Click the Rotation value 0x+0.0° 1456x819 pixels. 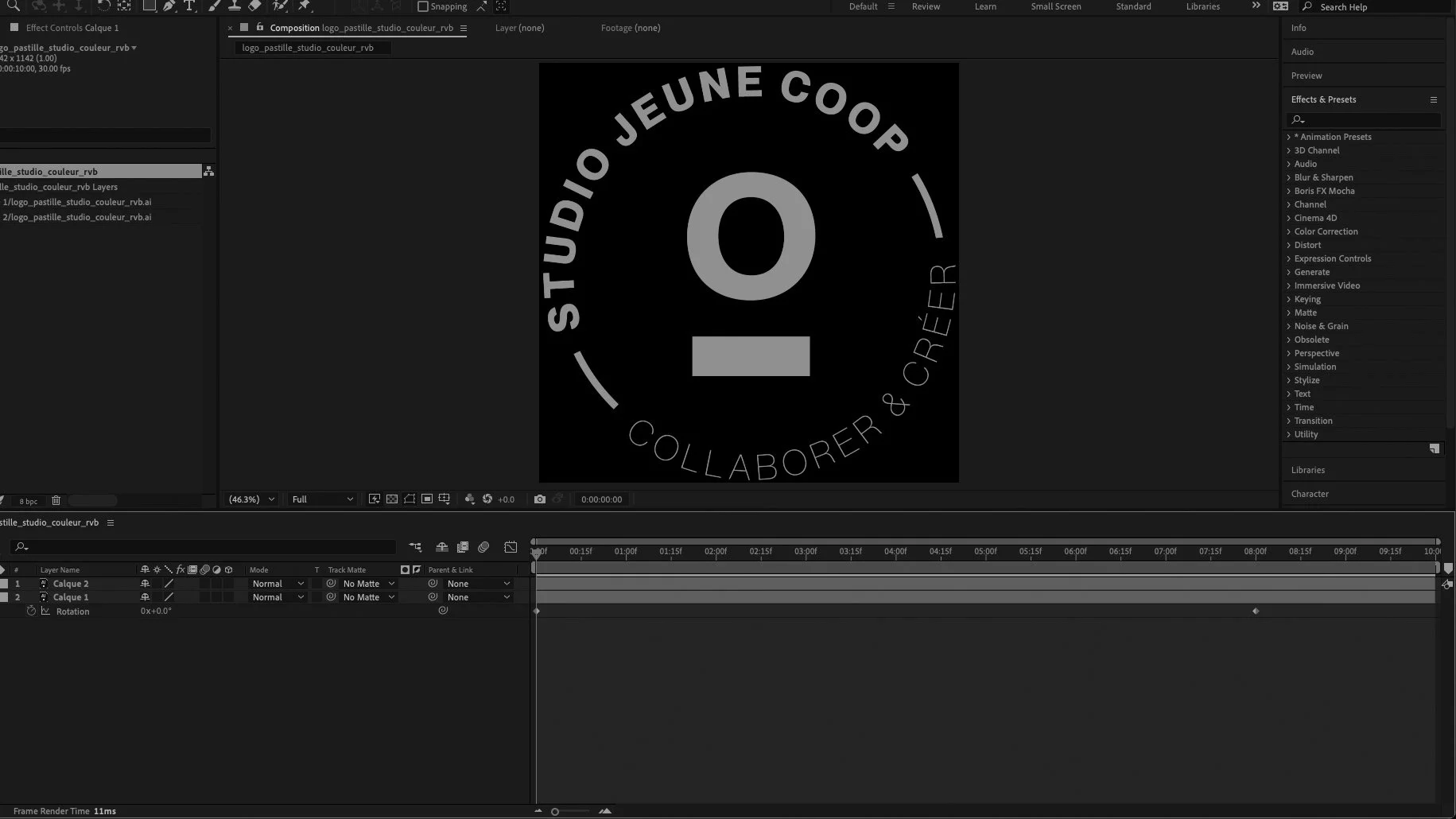point(156,611)
